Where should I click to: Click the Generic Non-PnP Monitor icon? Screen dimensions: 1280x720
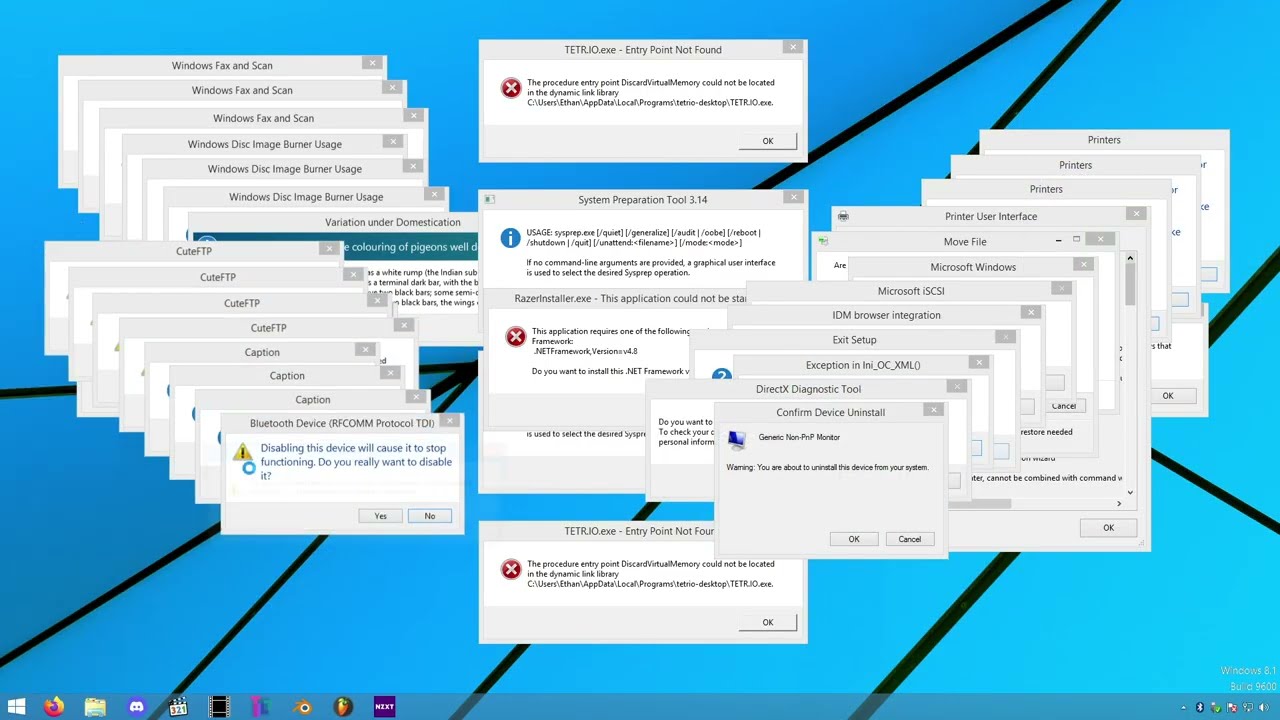pos(737,439)
